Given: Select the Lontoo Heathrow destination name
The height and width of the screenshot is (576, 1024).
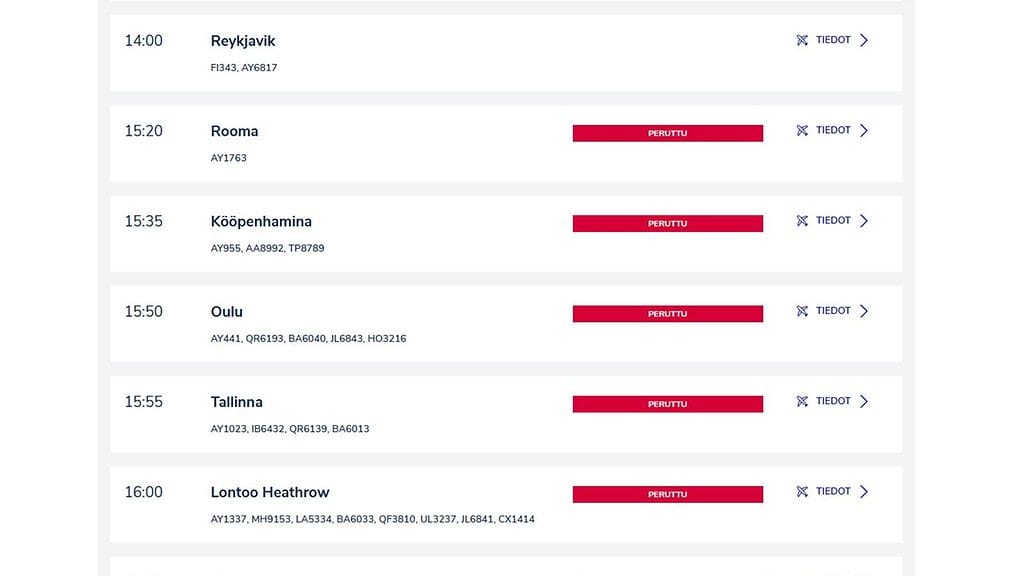Looking at the screenshot, I should click(270, 492).
